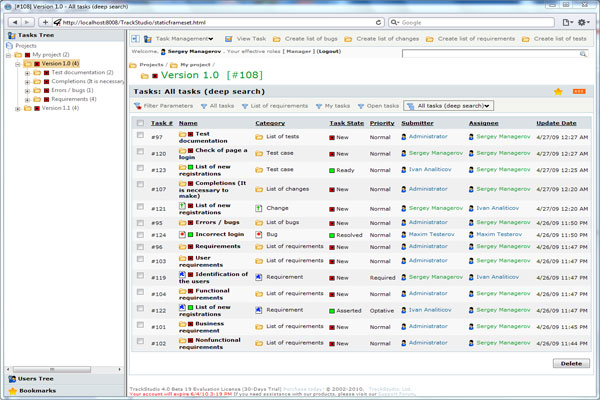Click the orange RSS feed icon
Viewport: 600px width, 400px height.
pos(578,91)
